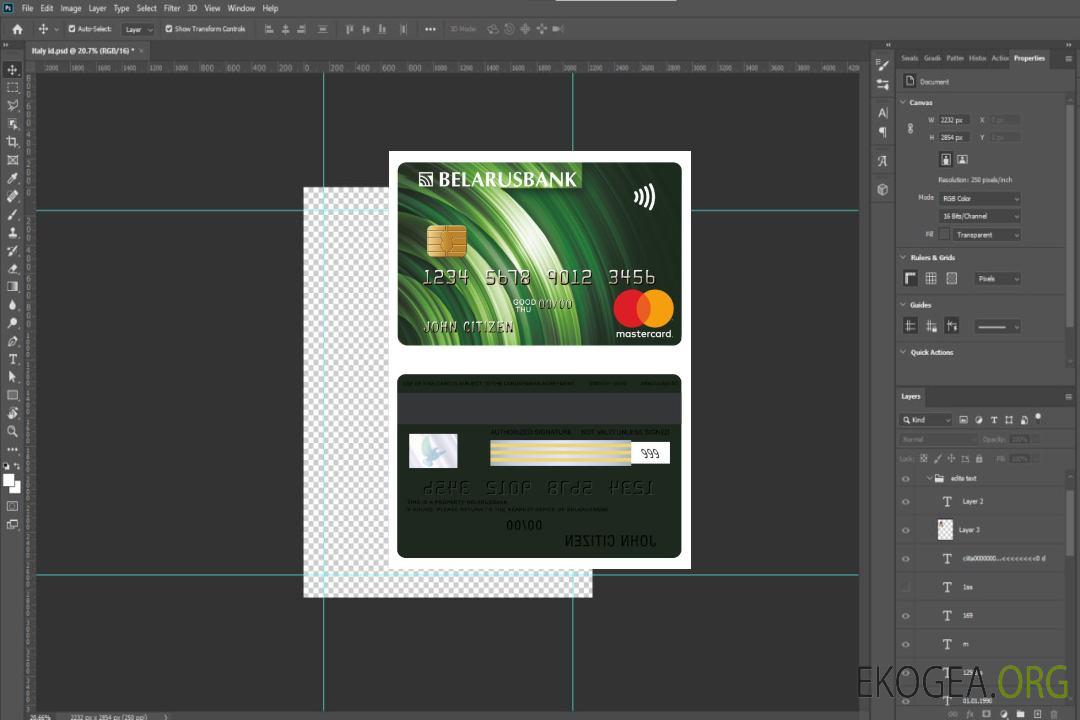Open the Character panel icon

(882, 113)
